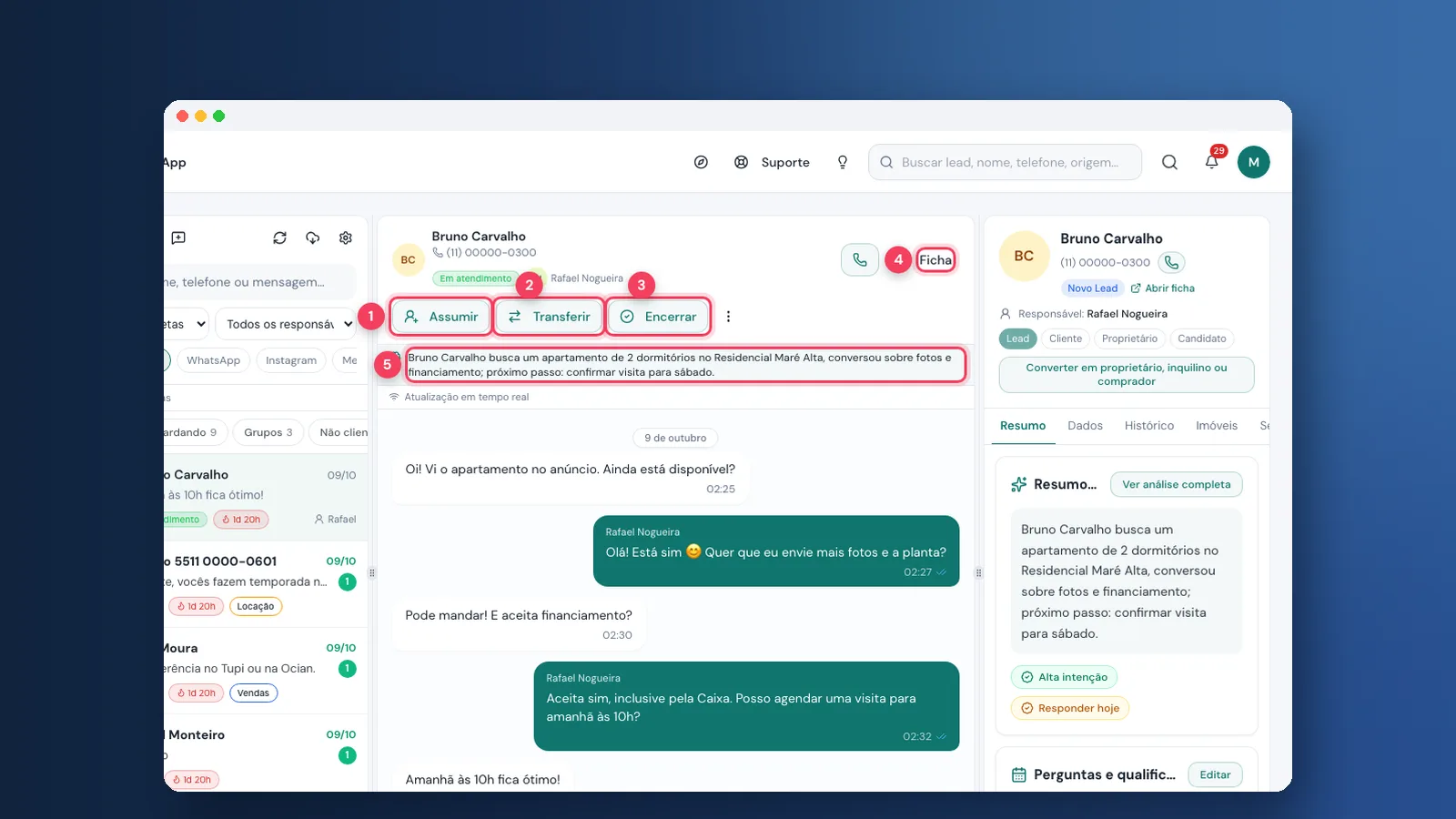Switch to the Imóveis tab
The height and width of the screenshot is (819, 1456).
(1217, 426)
